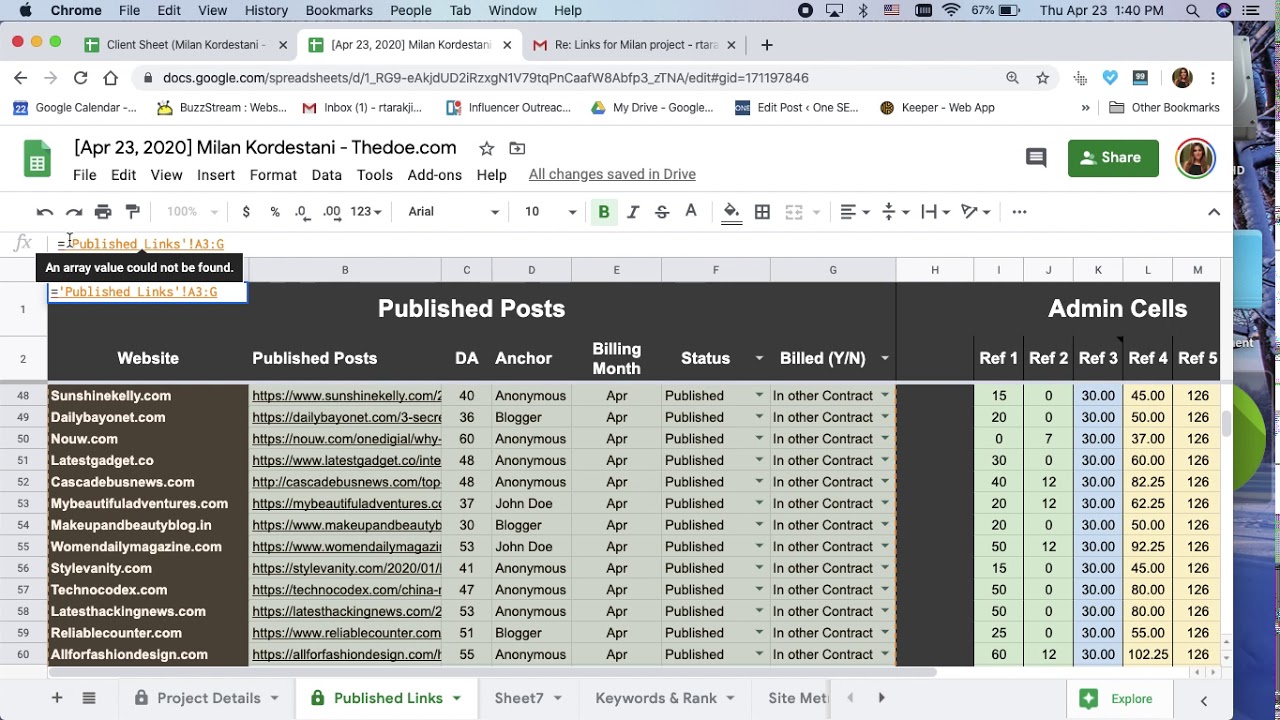Open the Arial font dropdown
1280x720 pixels.
(x=453, y=212)
